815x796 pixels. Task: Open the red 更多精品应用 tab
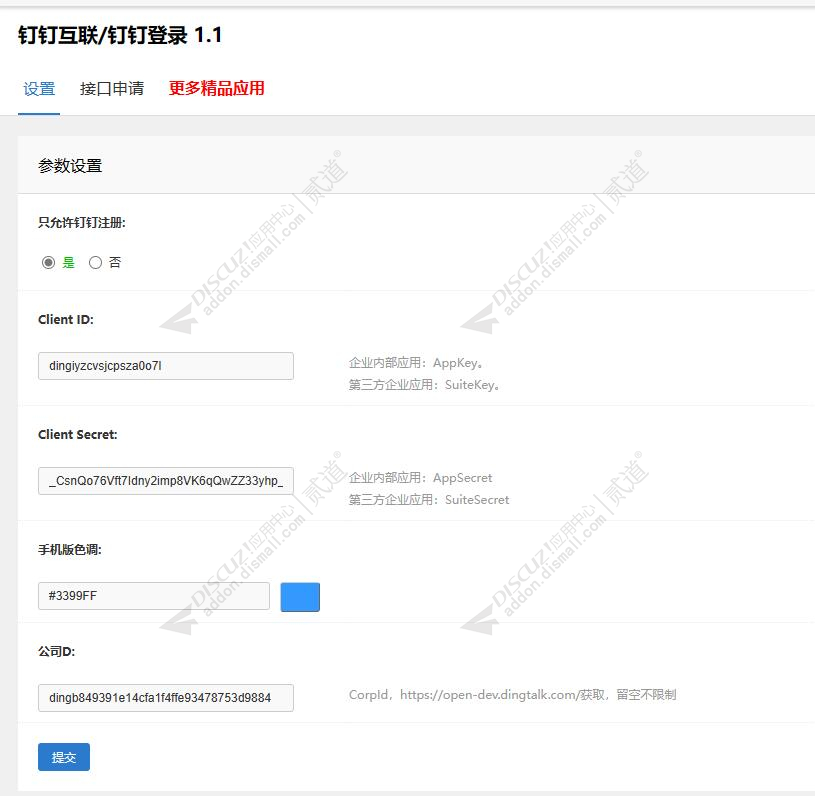[x=216, y=88]
